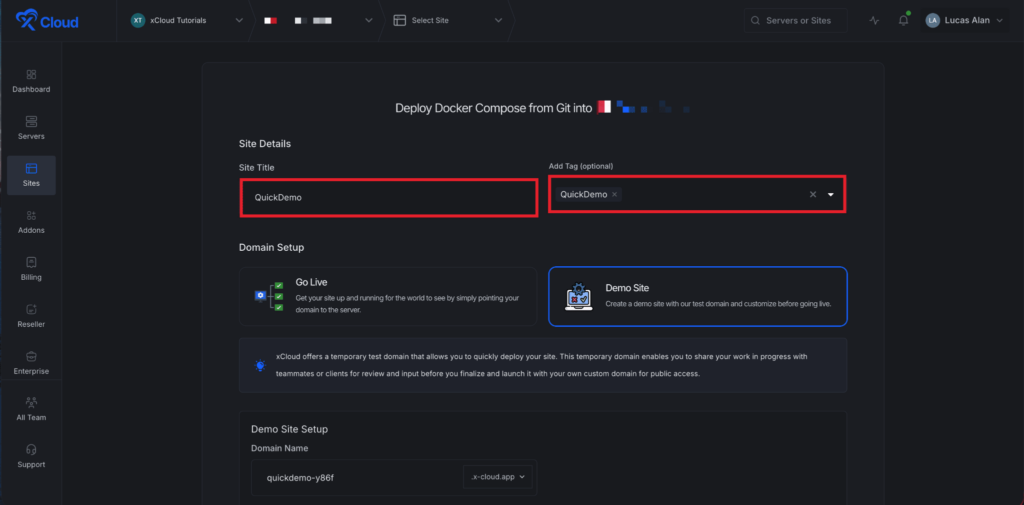Image resolution: width=1024 pixels, height=505 pixels.
Task: Go to Servers in sidebar
Action: click(31, 127)
